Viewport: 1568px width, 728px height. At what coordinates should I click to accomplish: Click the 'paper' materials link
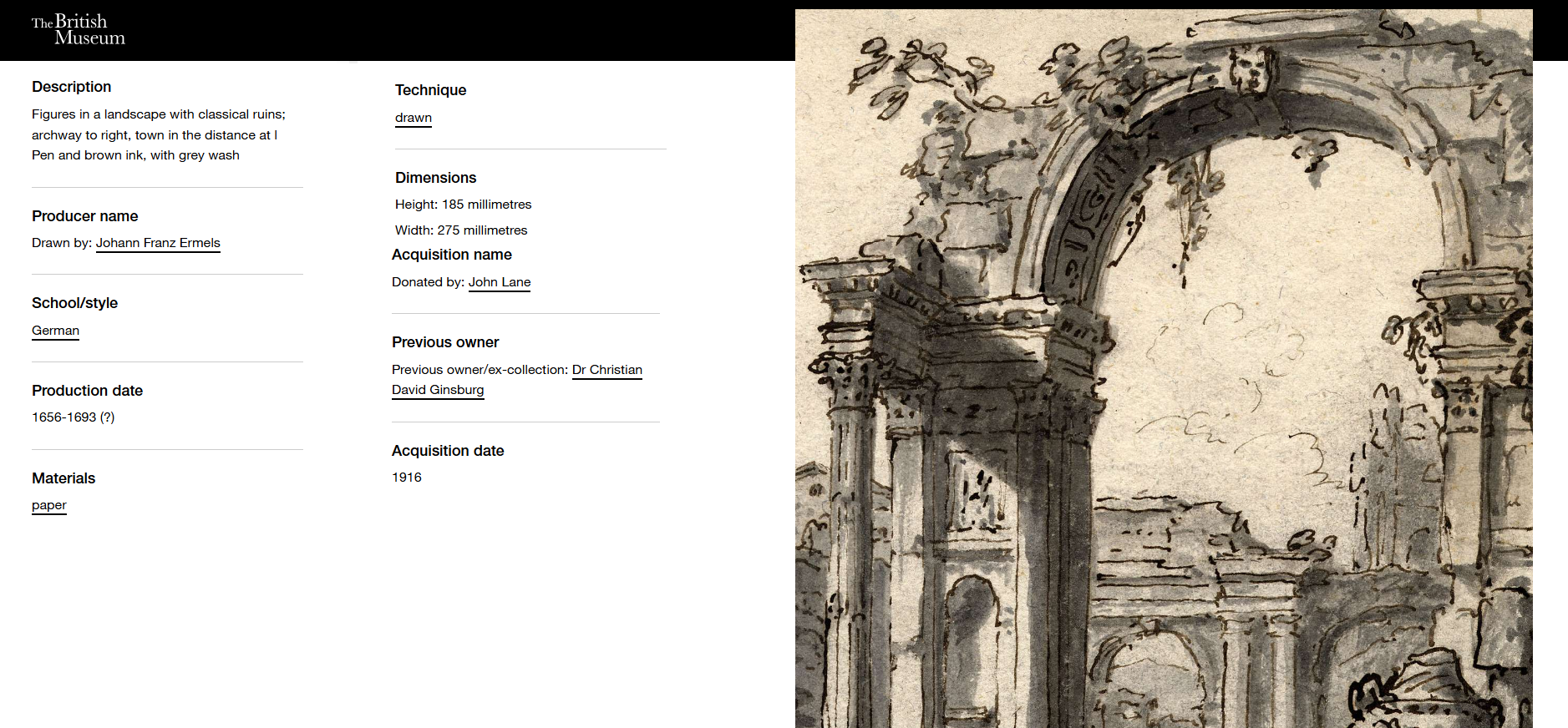(48, 505)
